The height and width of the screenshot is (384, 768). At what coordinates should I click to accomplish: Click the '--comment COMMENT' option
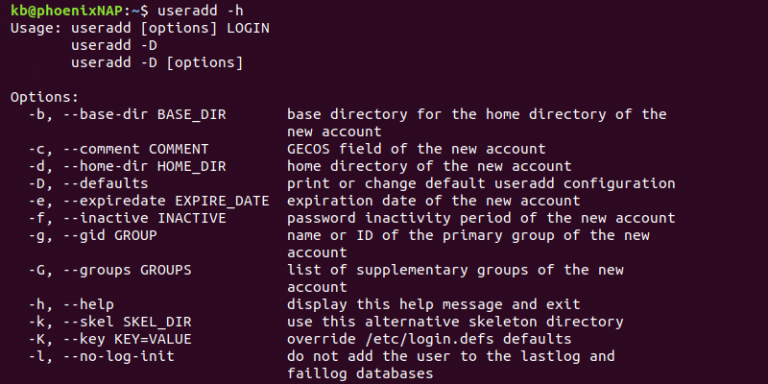click(136, 149)
